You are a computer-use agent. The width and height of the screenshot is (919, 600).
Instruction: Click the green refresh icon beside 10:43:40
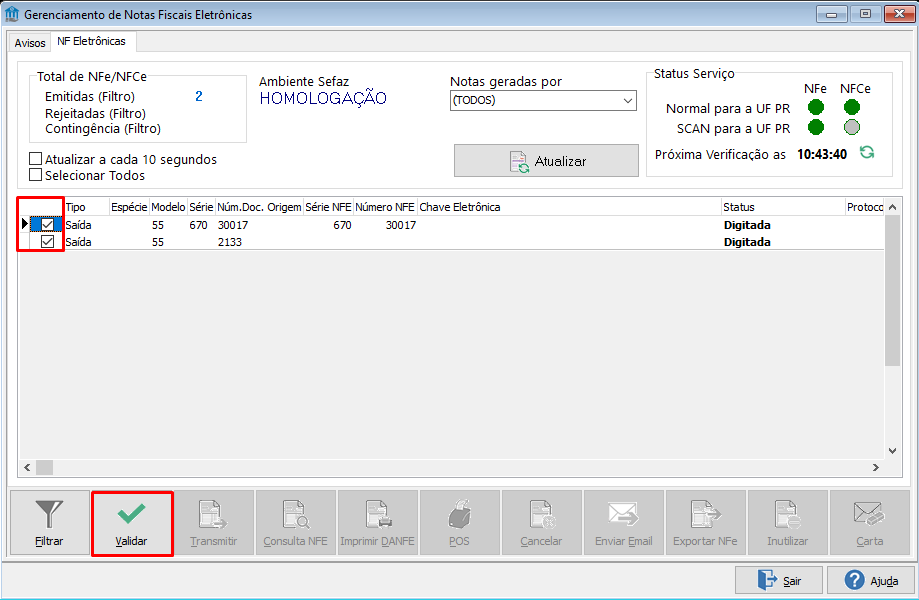867,153
